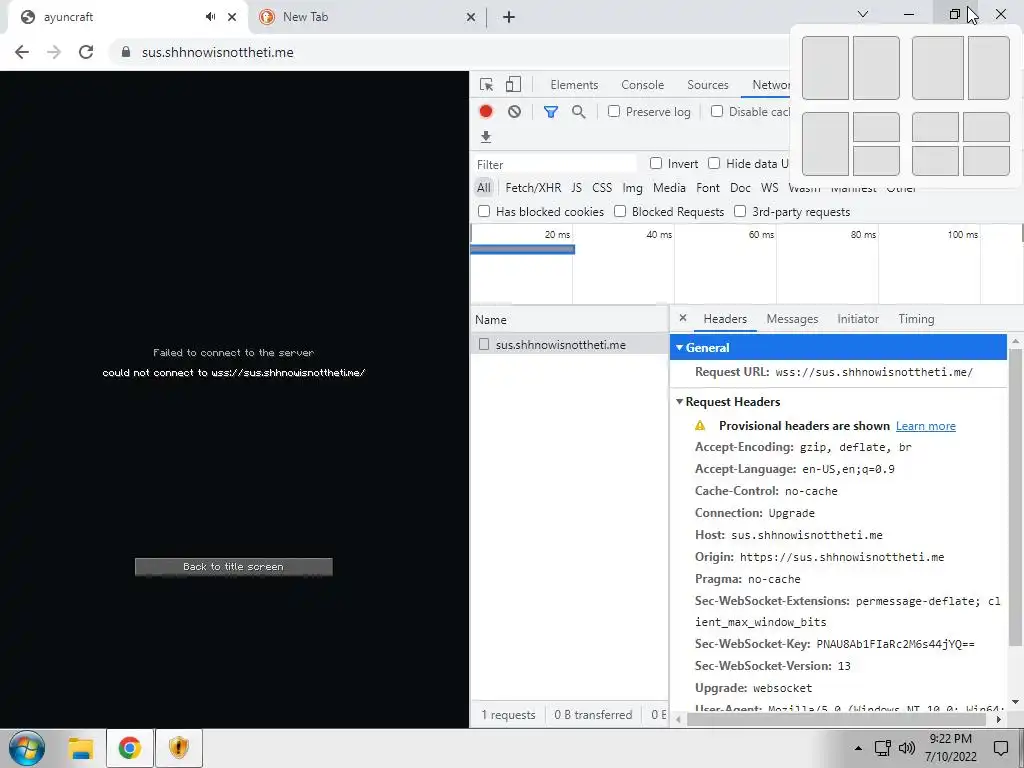
Task: Filter requests by Fetch/XHR
Action: (533, 188)
